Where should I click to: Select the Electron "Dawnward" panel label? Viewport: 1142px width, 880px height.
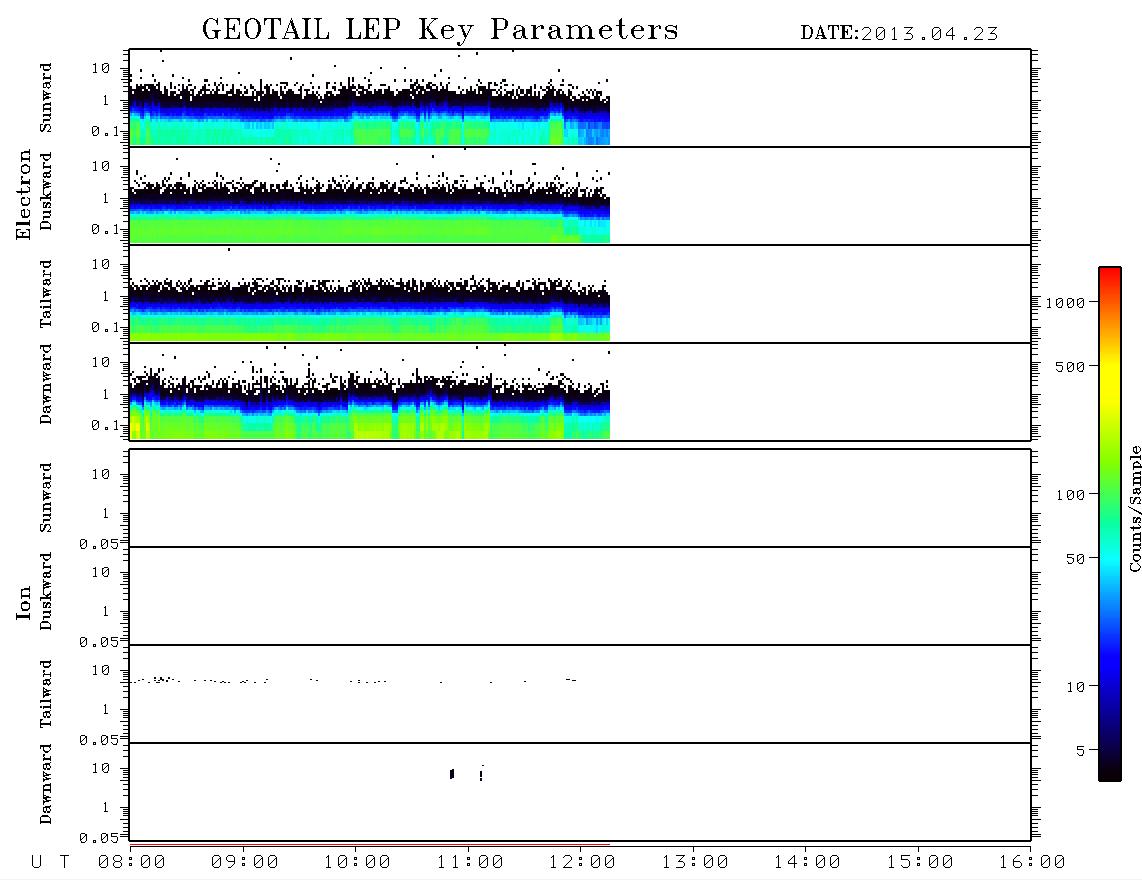pos(46,384)
